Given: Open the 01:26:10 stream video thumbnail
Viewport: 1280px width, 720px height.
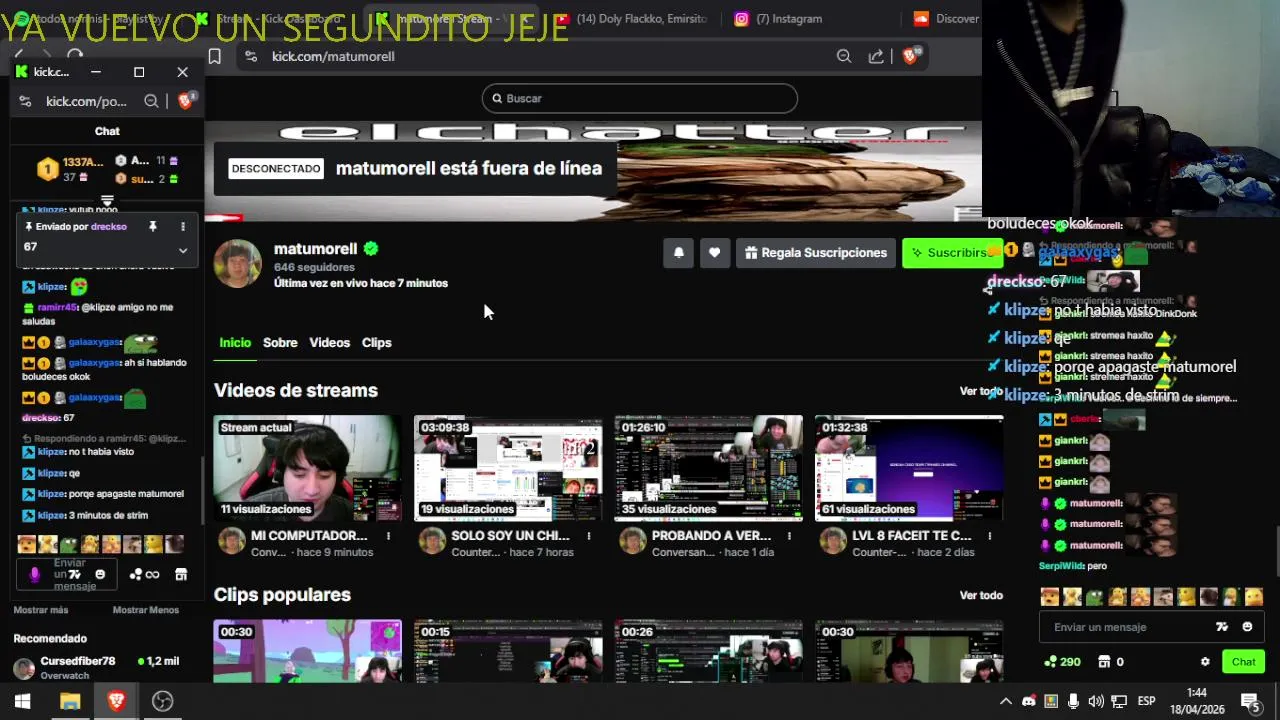Looking at the screenshot, I should pyautogui.click(x=708, y=468).
